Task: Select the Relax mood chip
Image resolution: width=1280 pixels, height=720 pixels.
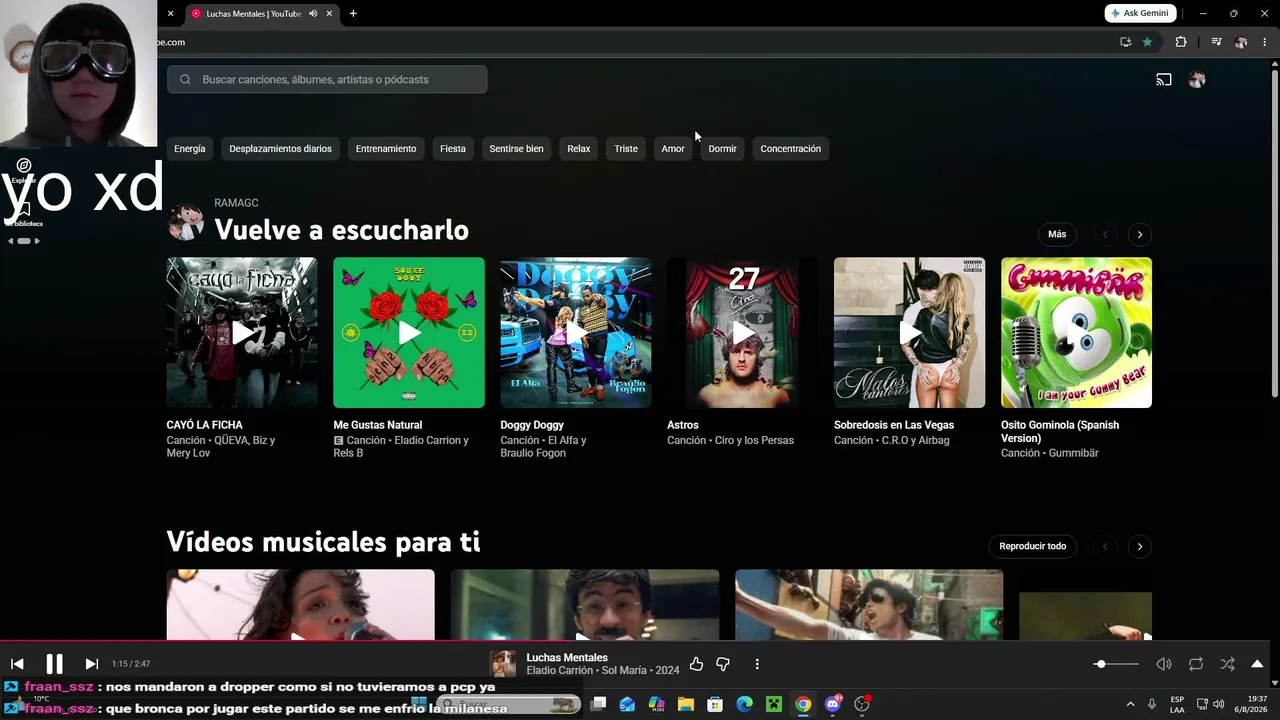Action: pyautogui.click(x=579, y=149)
